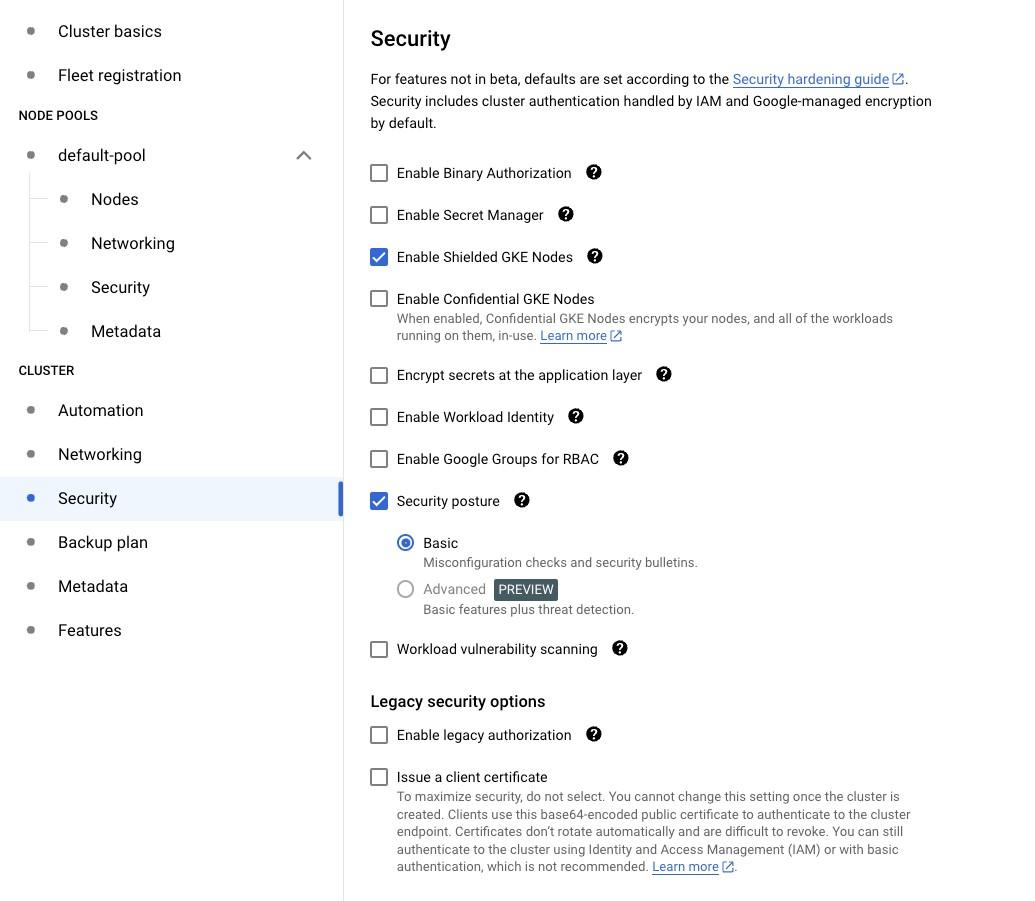The height and width of the screenshot is (901, 1035).
Task: Show help for Encrypt secrets at application layer
Action: (663, 374)
